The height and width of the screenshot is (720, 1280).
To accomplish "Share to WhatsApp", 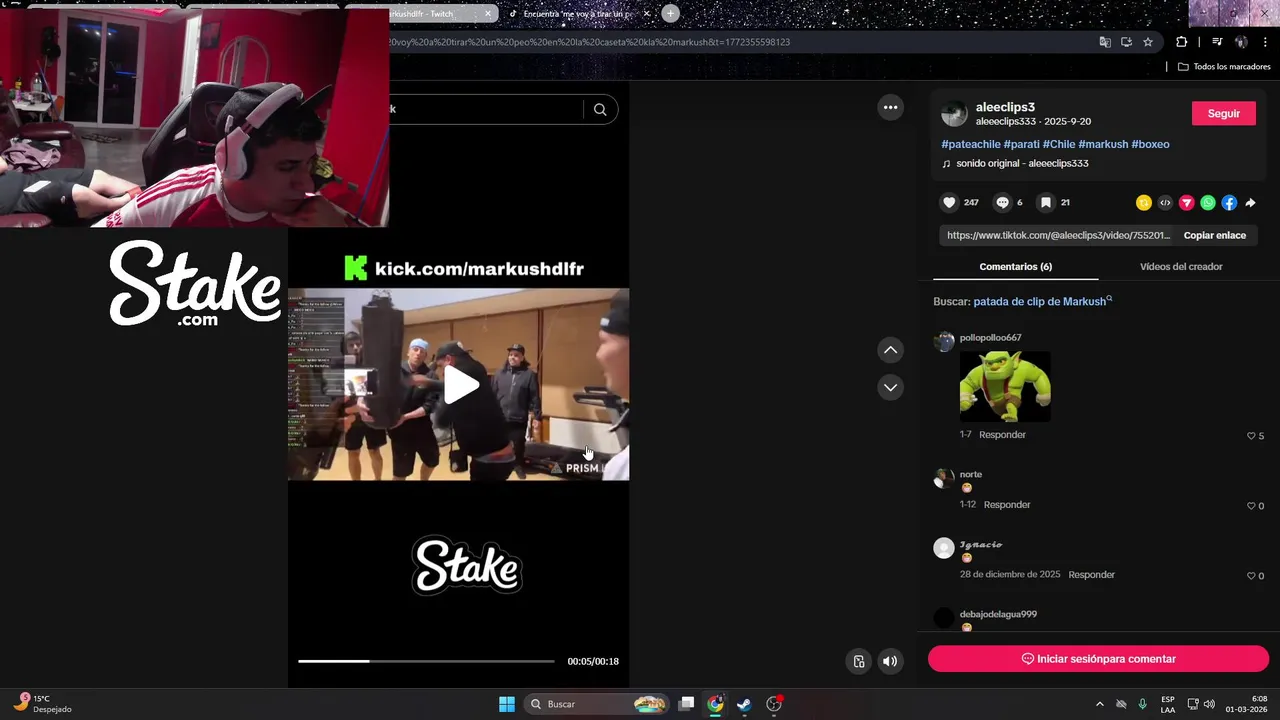I will point(1208,203).
